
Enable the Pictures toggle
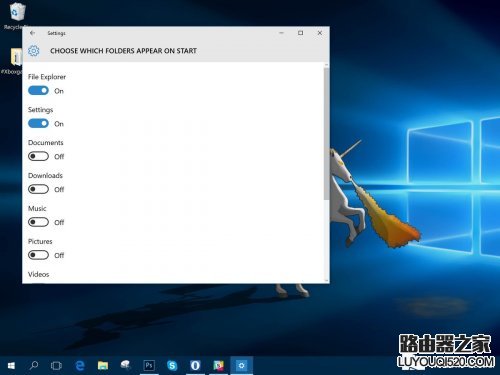(x=38, y=255)
